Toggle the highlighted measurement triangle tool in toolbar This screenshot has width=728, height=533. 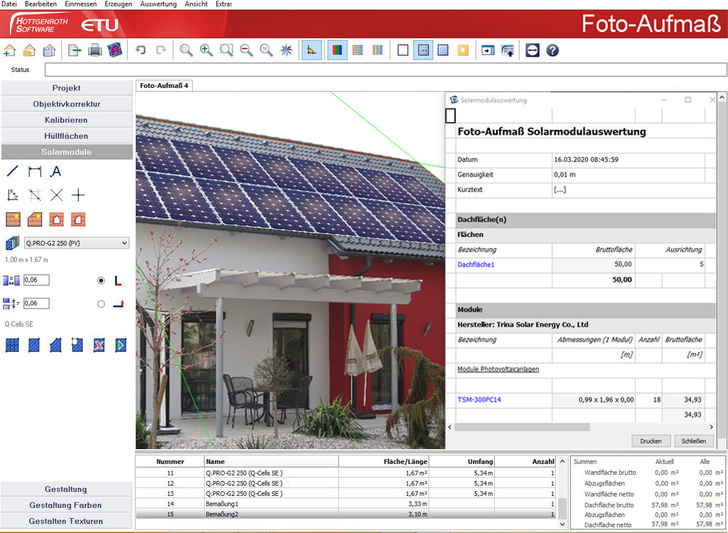312,50
